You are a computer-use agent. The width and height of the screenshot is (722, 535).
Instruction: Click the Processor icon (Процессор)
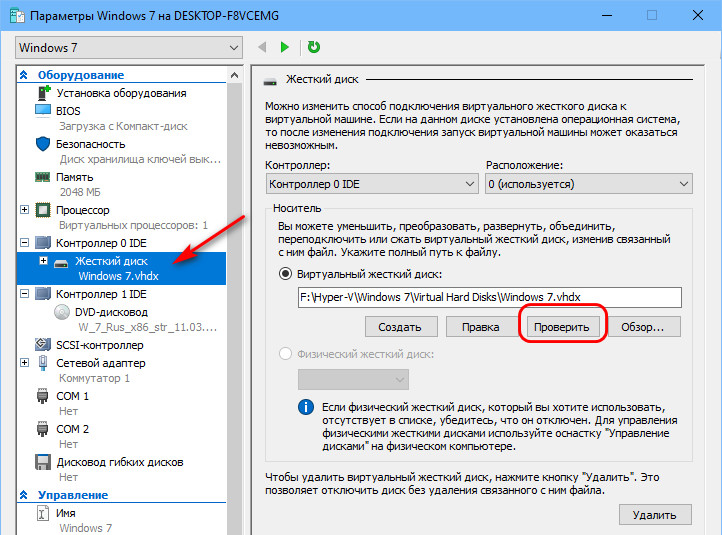[43, 210]
